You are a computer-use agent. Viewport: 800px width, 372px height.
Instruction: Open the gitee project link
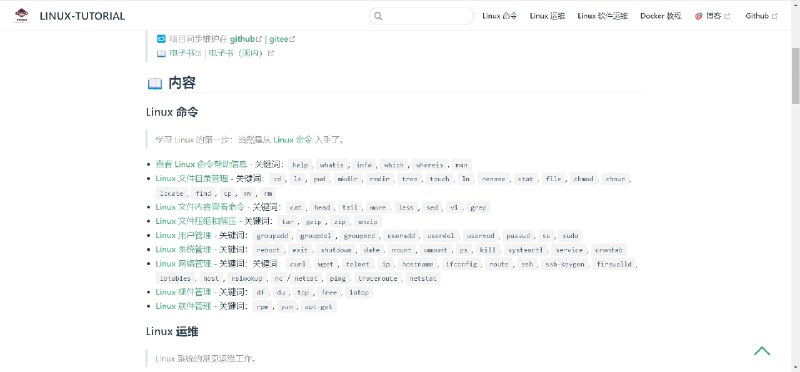click(279, 39)
